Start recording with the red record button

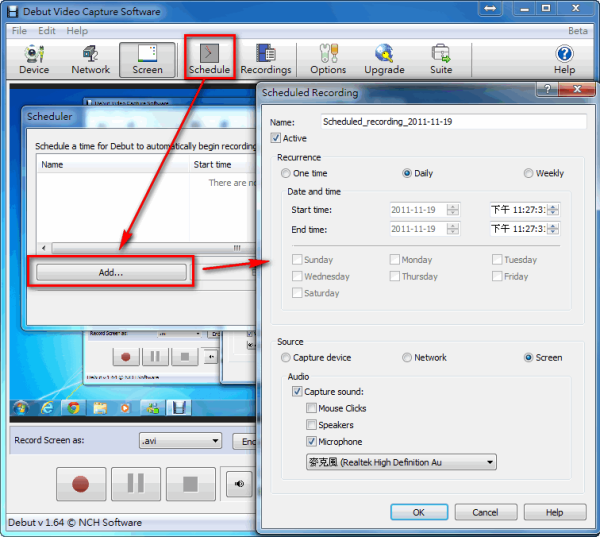[81, 484]
